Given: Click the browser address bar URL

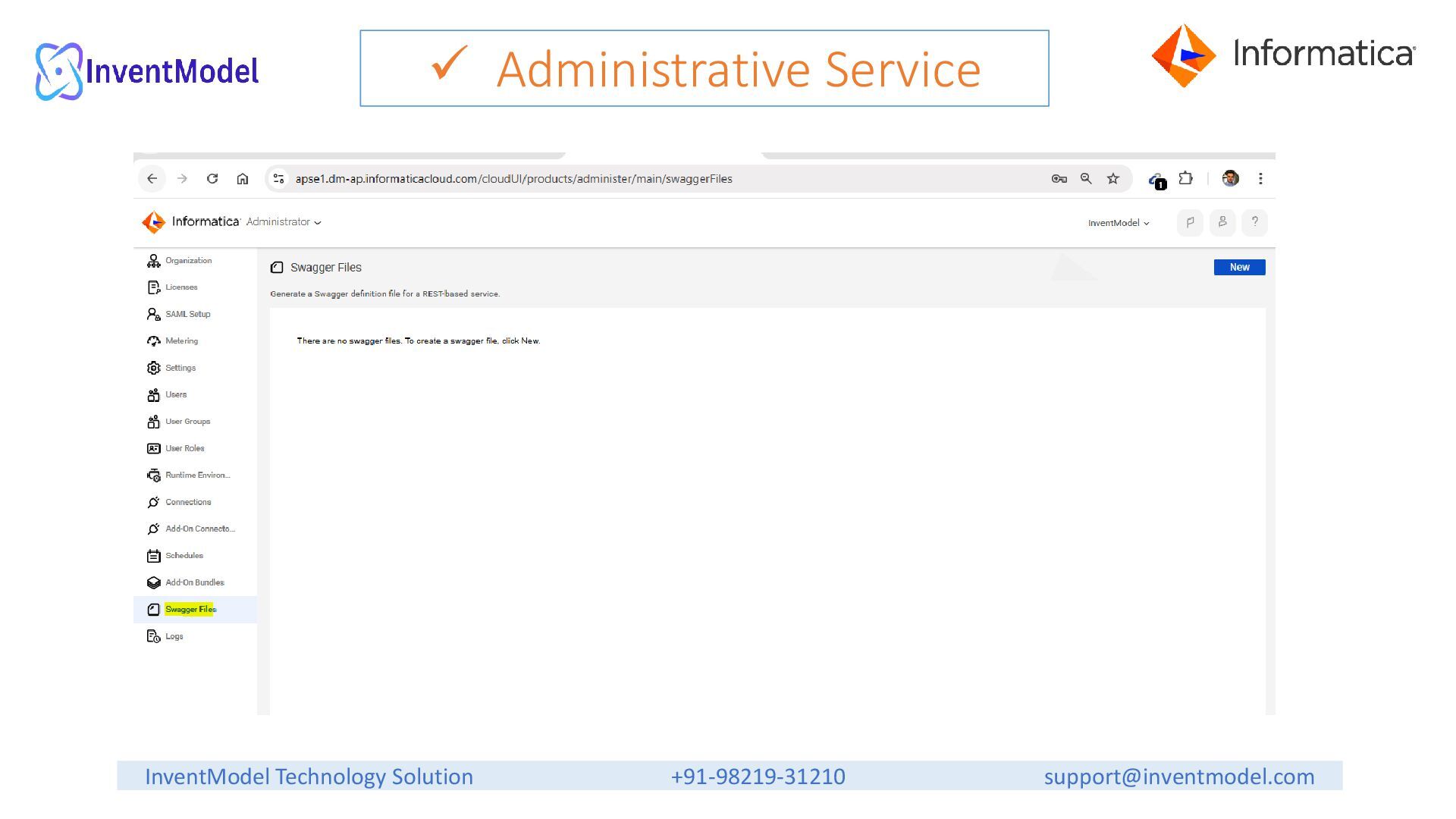Looking at the screenshot, I should 513,179.
